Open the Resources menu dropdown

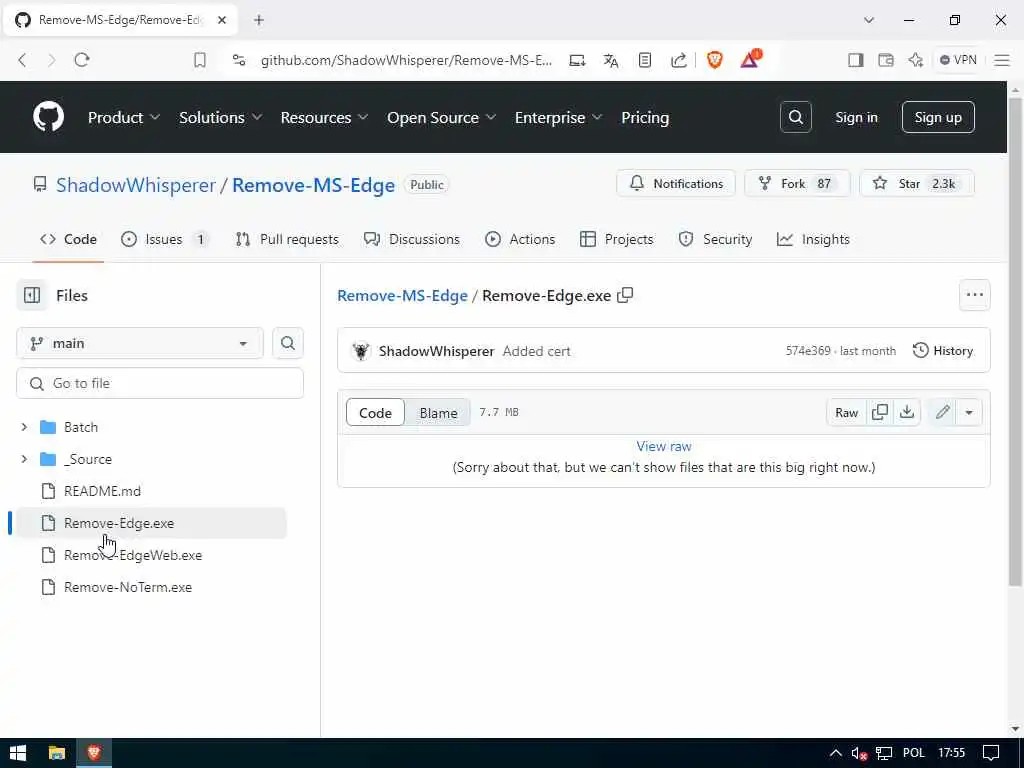pos(325,118)
